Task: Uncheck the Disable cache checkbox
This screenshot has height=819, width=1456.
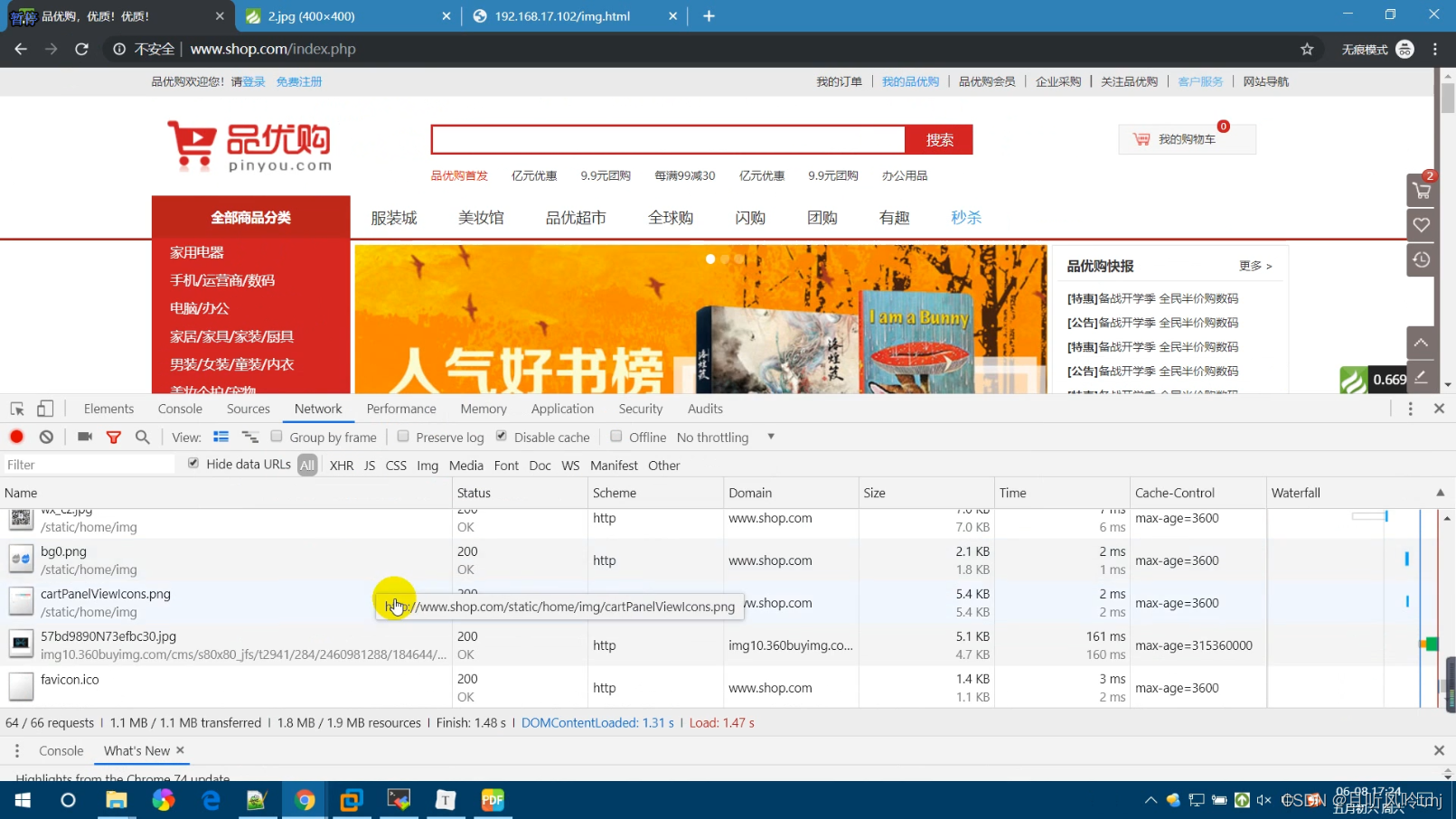Action: pos(502,437)
